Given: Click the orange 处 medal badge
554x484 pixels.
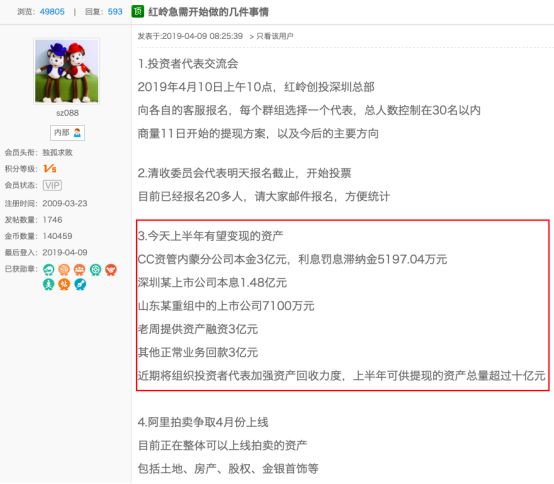Looking at the screenshot, I should tap(64, 284).
